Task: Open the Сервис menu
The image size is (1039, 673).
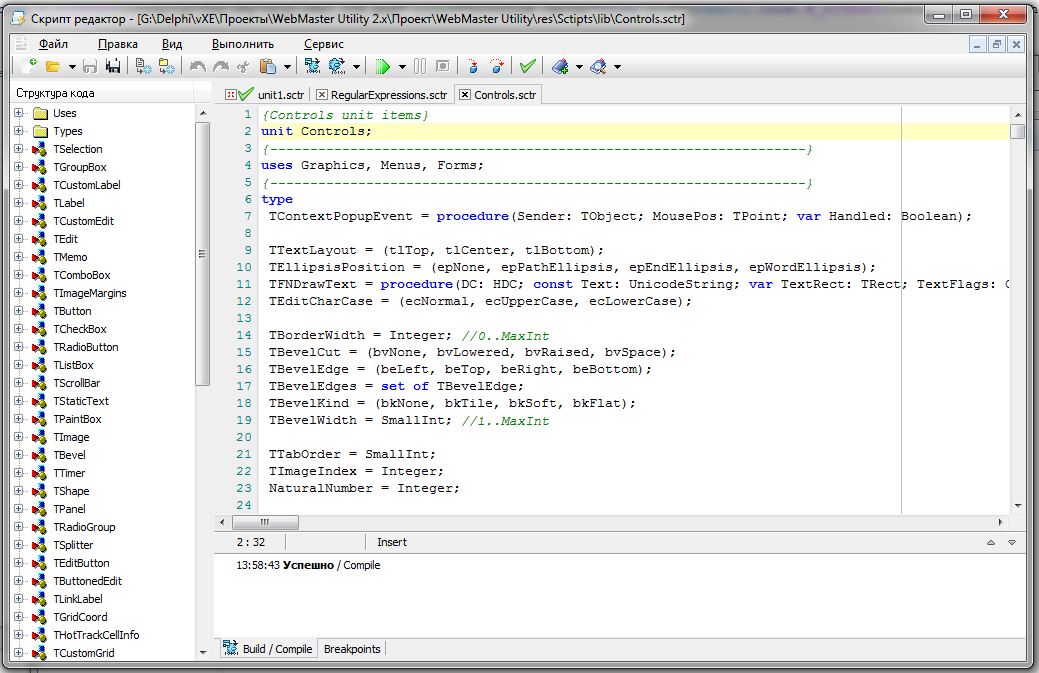Action: tap(323, 44)
